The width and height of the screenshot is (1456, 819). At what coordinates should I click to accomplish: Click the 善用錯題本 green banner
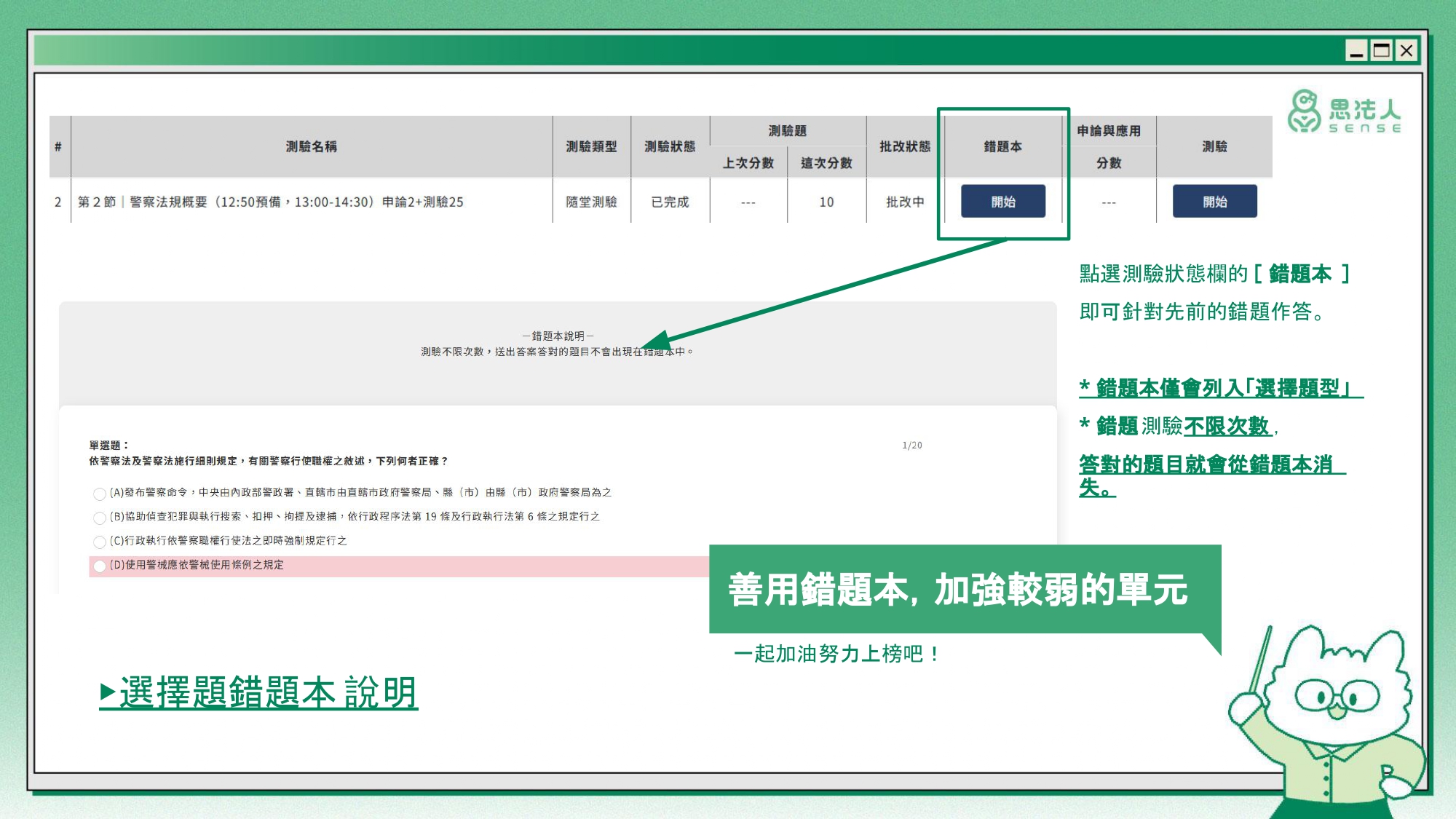point(957,590)
